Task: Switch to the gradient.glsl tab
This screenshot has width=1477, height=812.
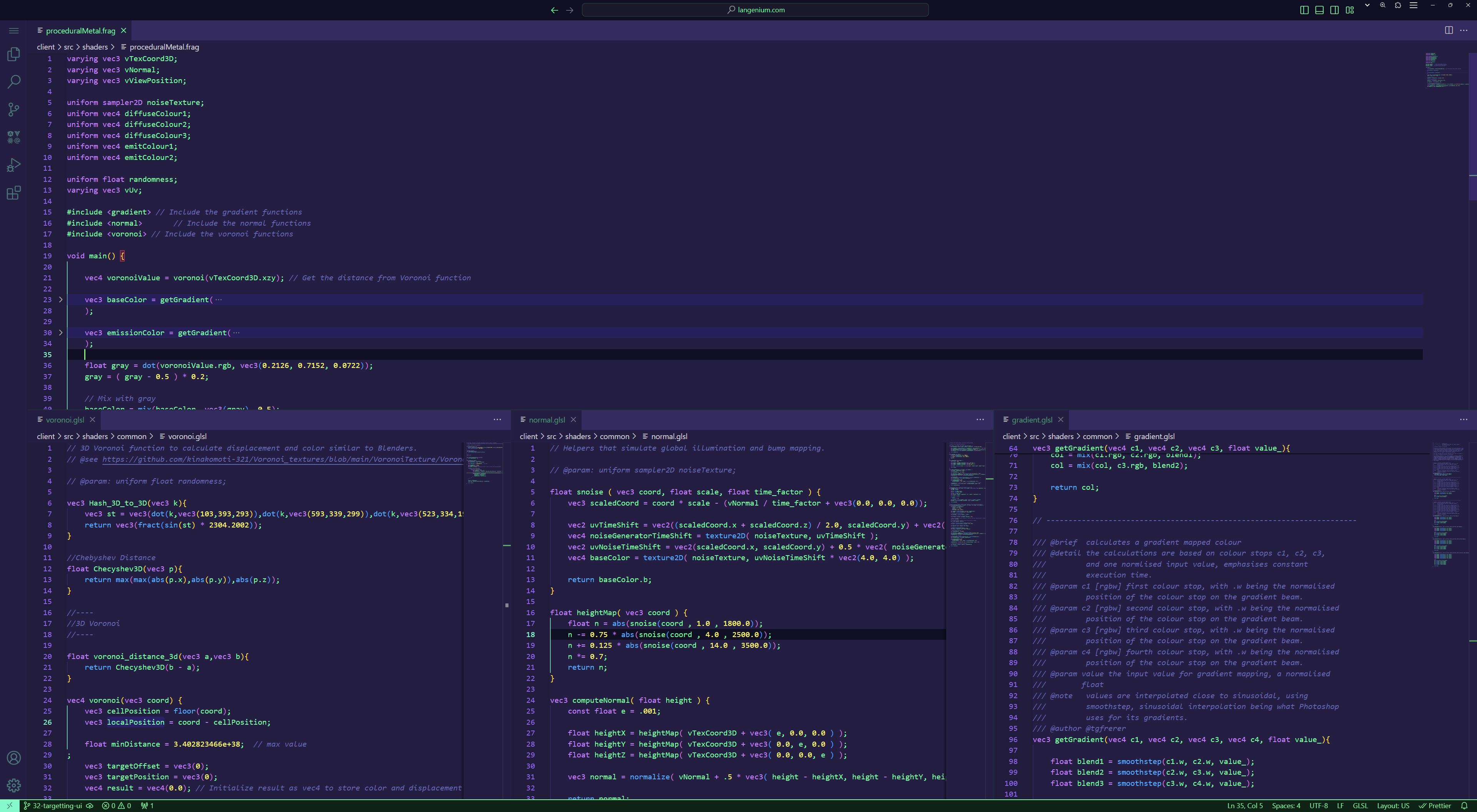Action: [1032, 420]
